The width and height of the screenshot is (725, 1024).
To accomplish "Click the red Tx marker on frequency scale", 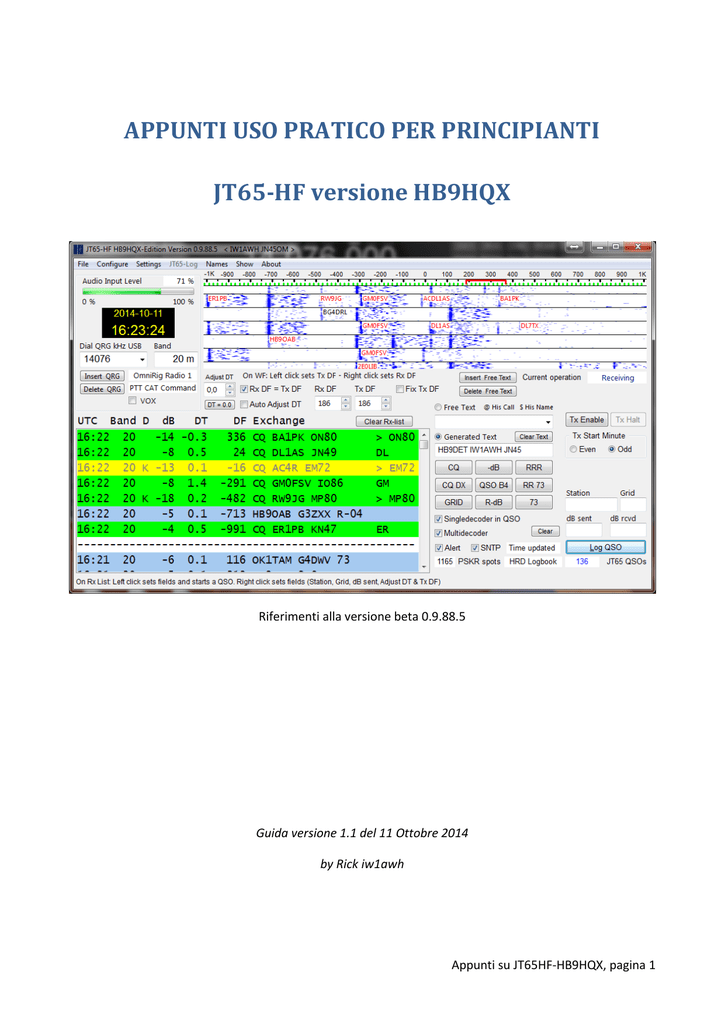I will click(x=485, y=282).
